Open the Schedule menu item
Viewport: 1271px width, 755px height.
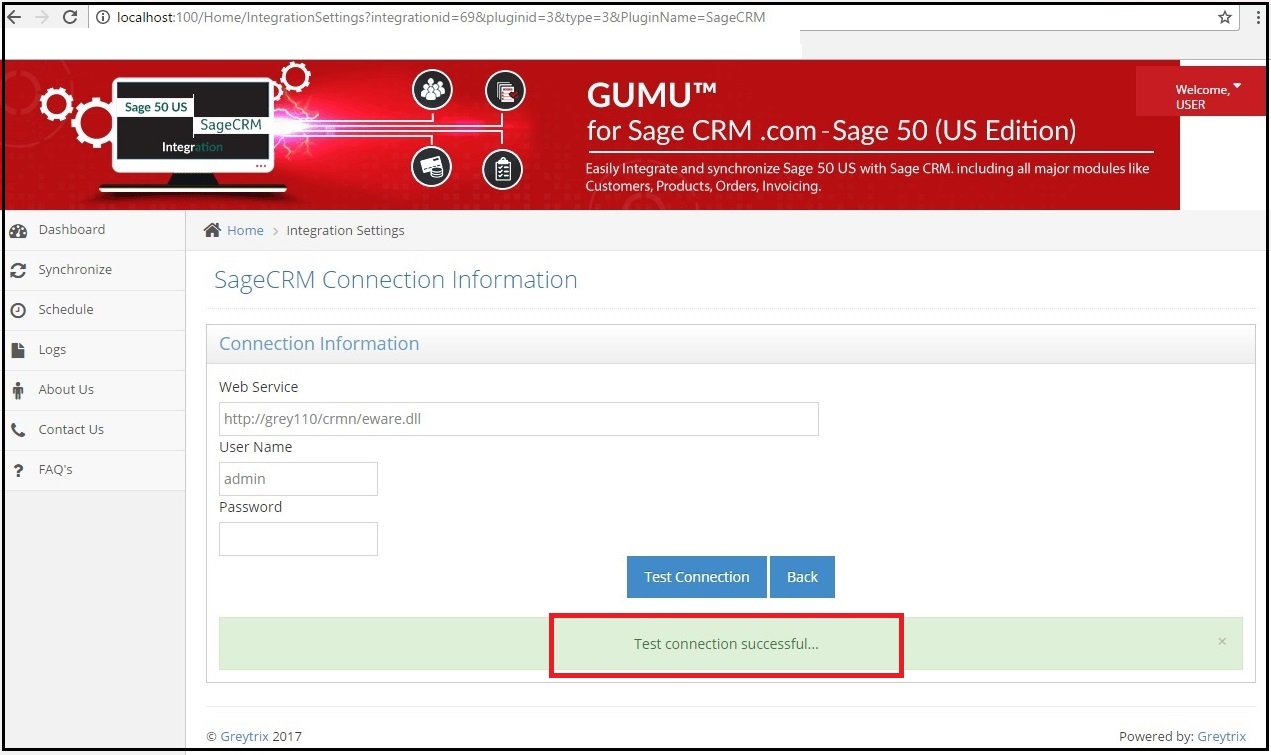(94, 310)
